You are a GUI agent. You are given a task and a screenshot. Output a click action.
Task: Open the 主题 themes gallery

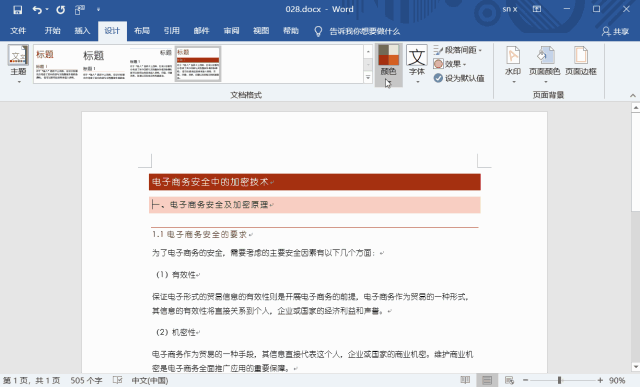[18, 64]
